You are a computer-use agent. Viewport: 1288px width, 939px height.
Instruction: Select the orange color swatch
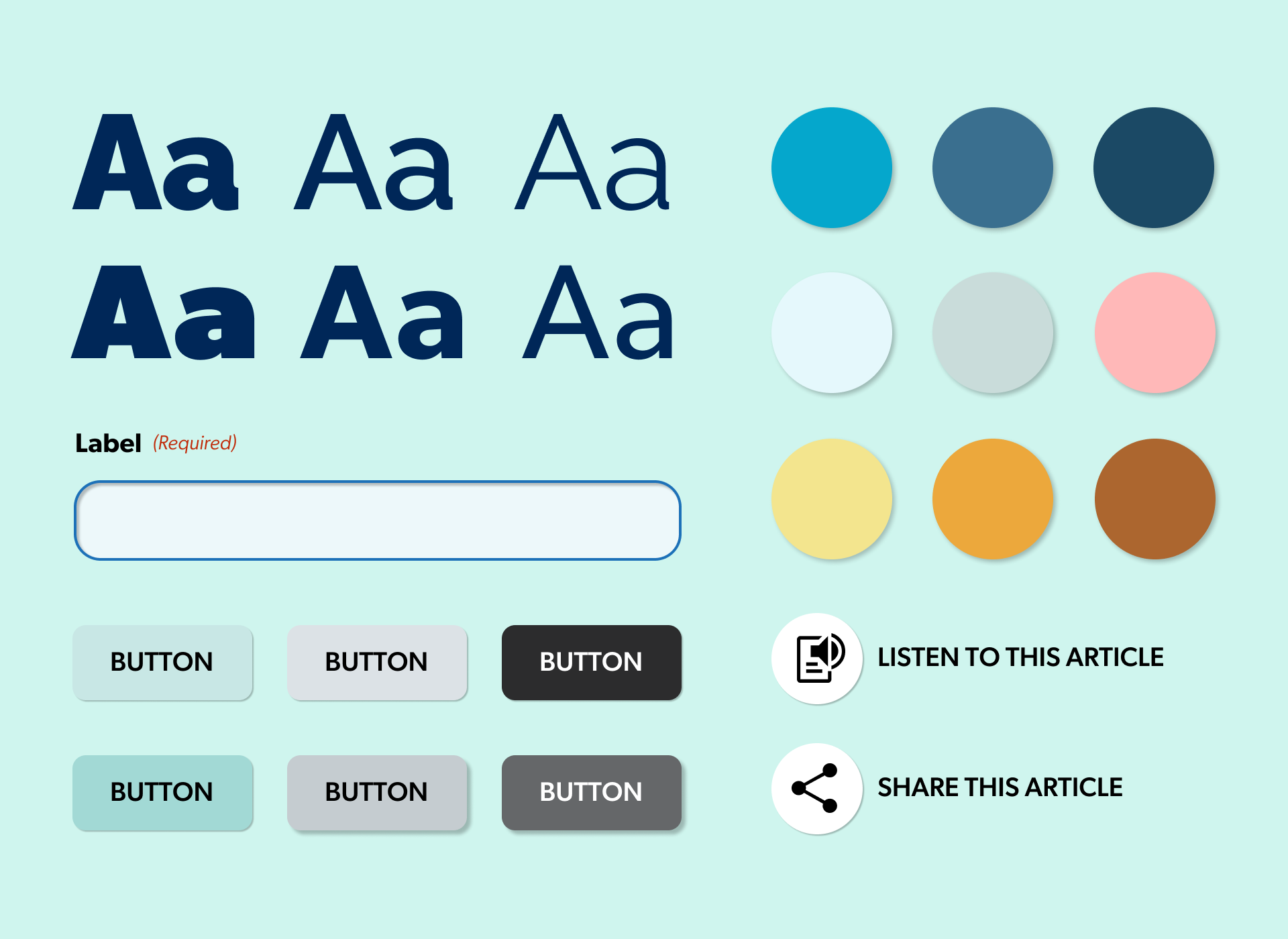[993, 499]
